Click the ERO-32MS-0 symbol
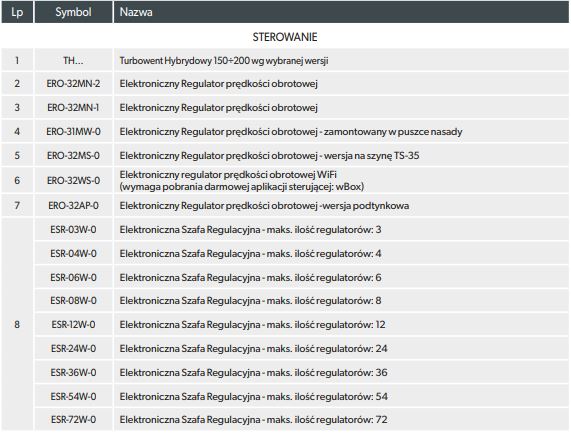This screenshot has height=433, width=571. tap(73, 156)
